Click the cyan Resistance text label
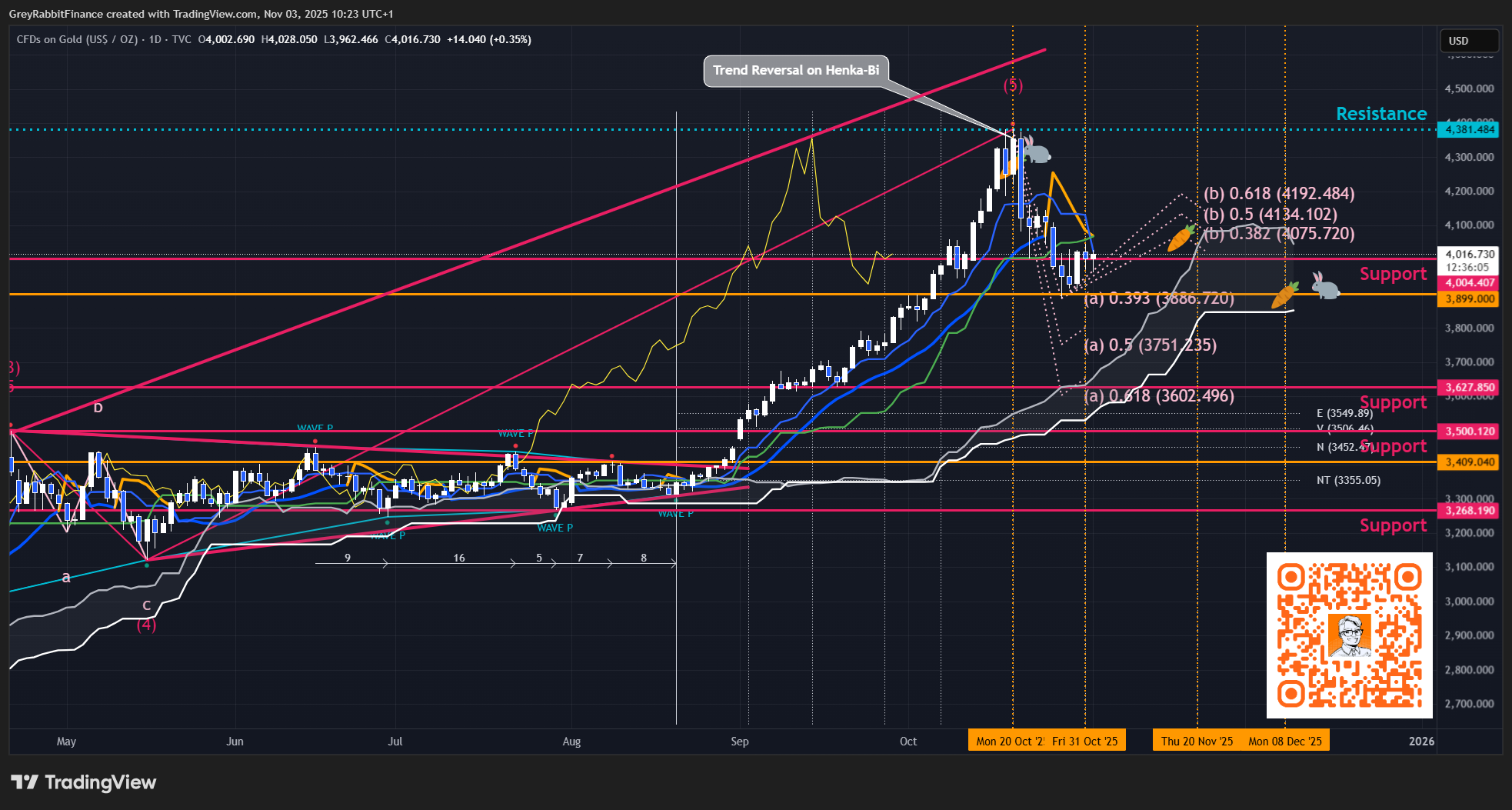Screen dimensions: 1512x810 (1380, 113)
